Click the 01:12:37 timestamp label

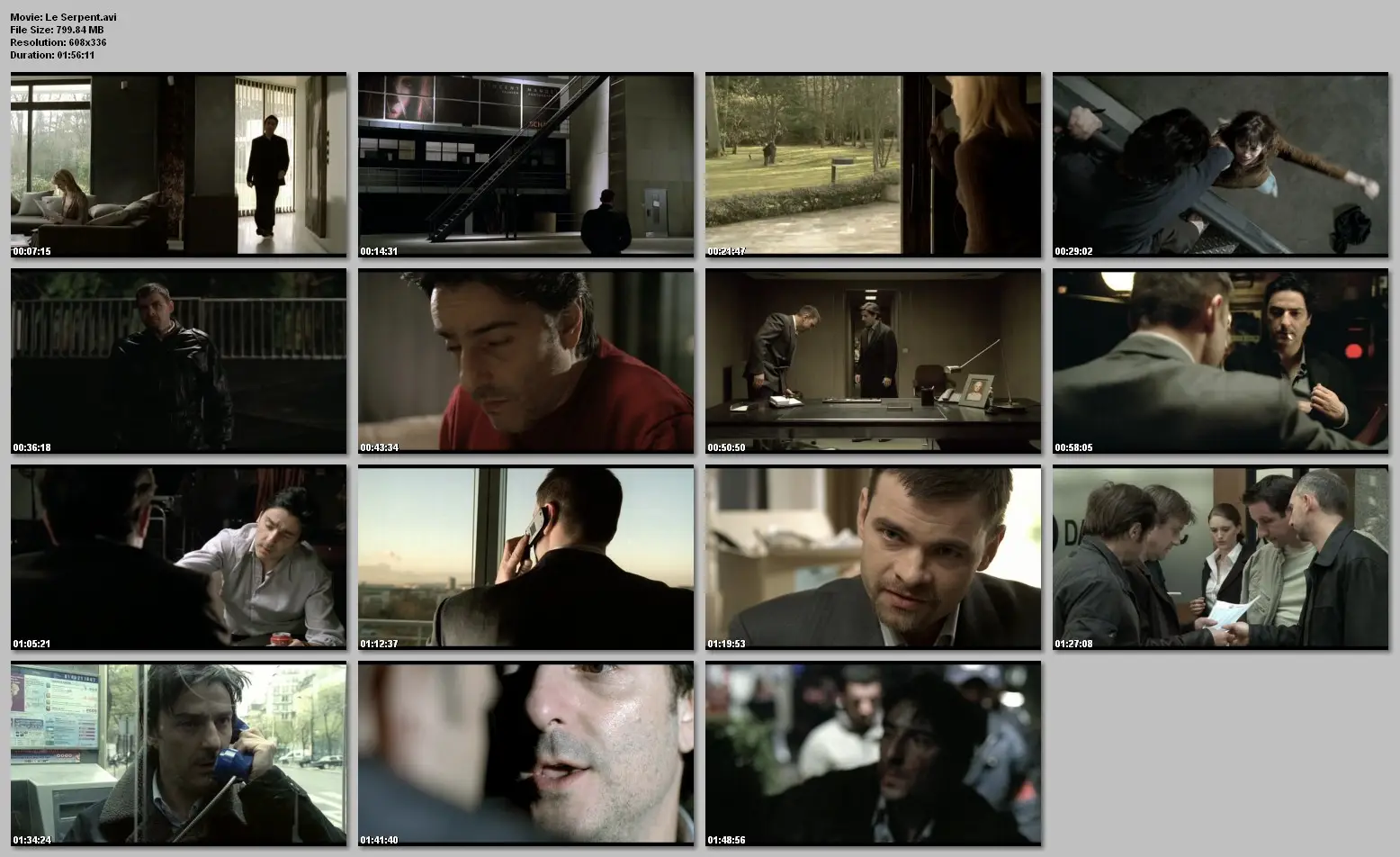click(379, 644)
